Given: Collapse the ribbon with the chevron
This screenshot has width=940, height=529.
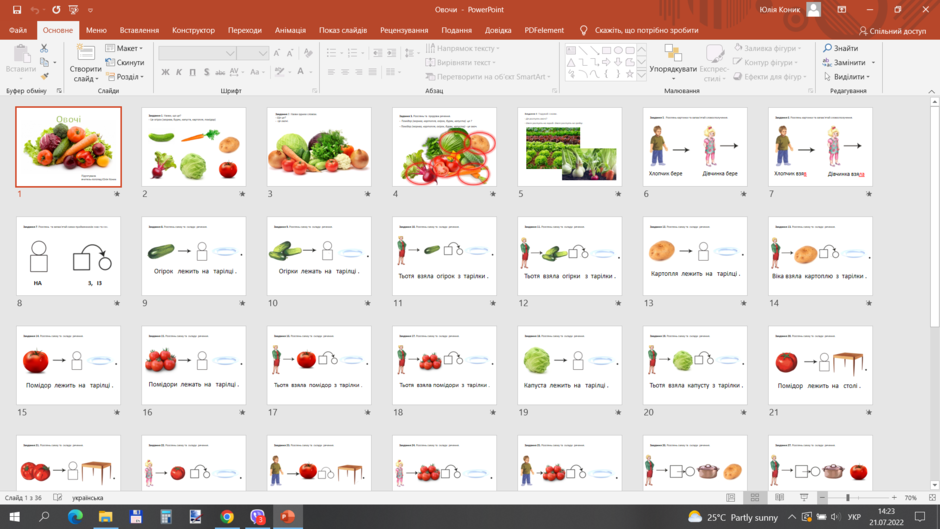Looking at the screenshot, I should pos(931,91).
